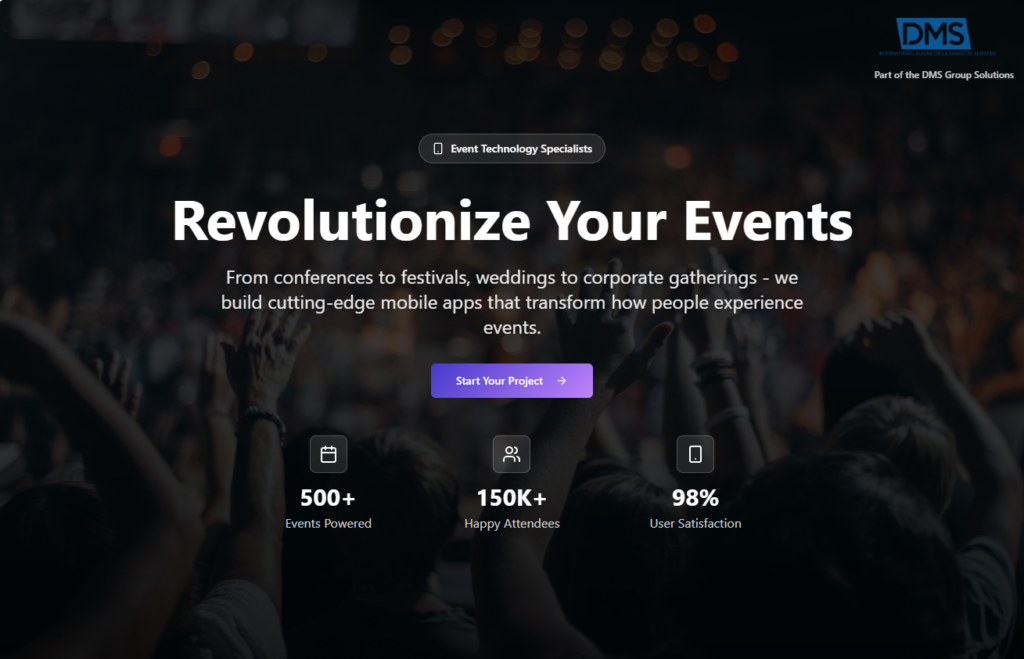The width and height of the screenshot is (1024, 659).
Task: Click the calendar icon above 500+
Action: click(x=328, y=454)
